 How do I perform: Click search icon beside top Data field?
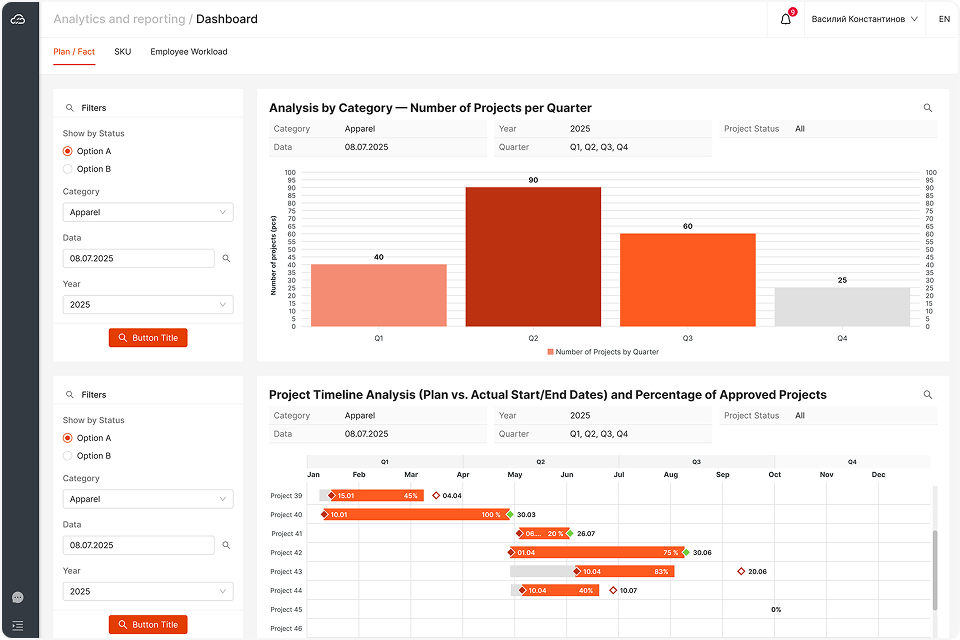226,258
